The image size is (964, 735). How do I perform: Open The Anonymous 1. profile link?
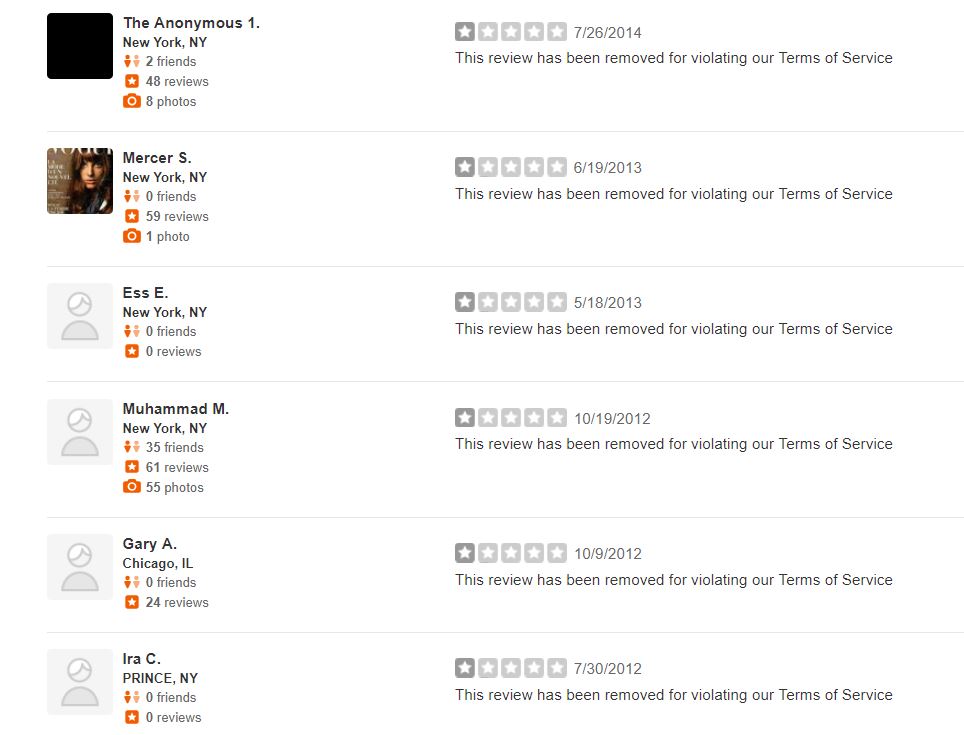[191, 23]
